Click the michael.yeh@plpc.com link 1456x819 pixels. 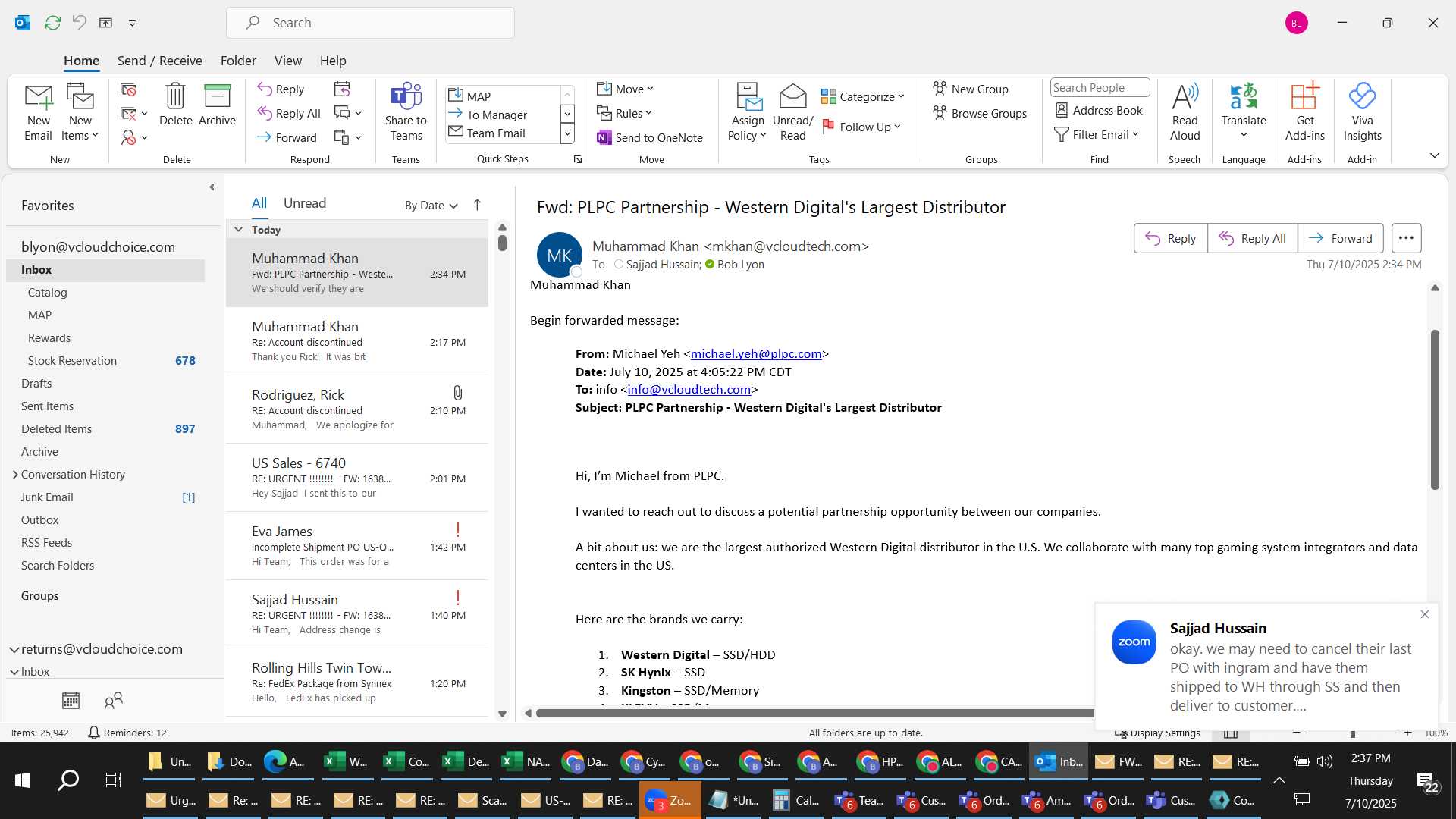[x=756, y=354]
